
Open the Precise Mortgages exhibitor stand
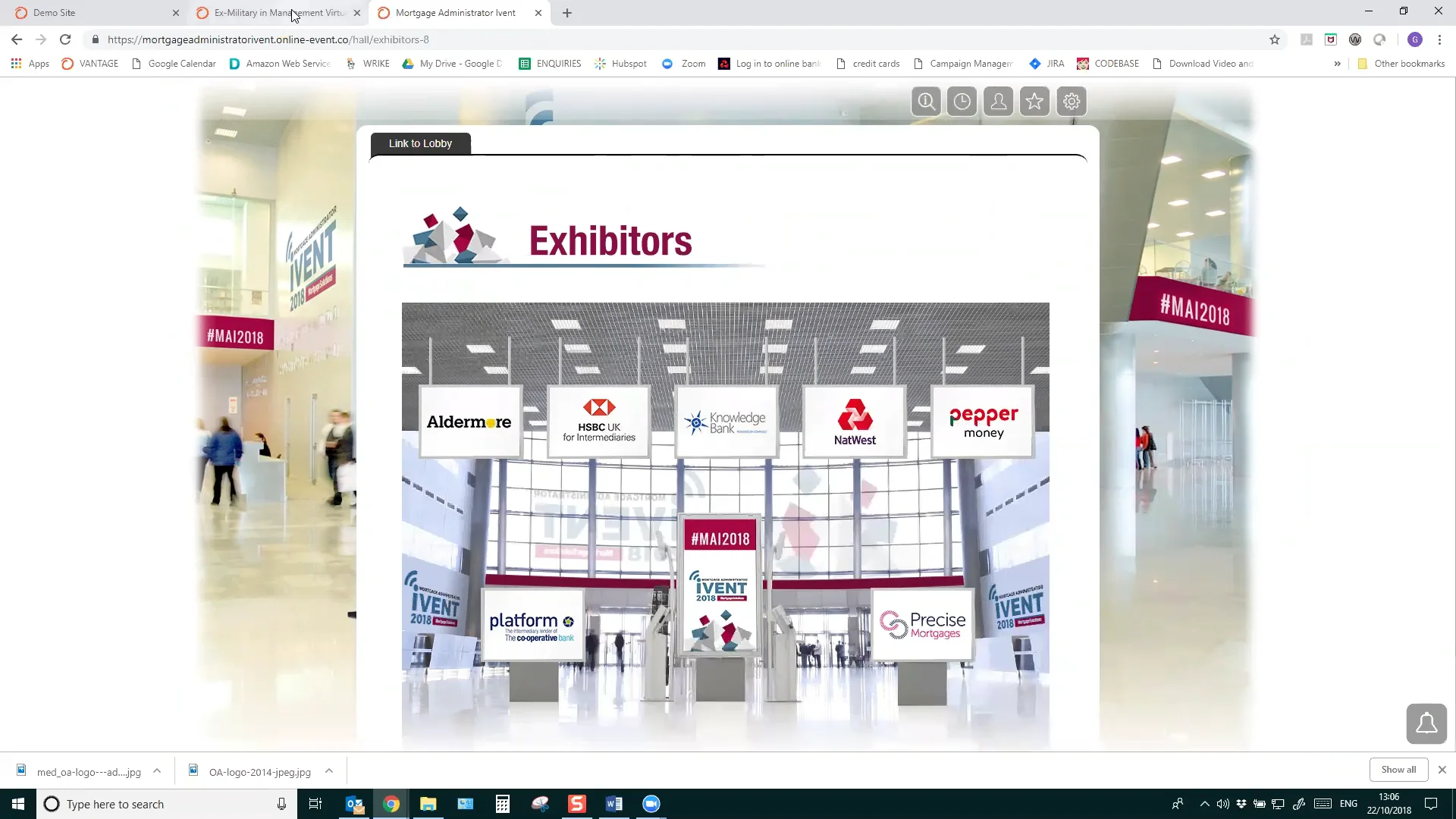[922, 625]
